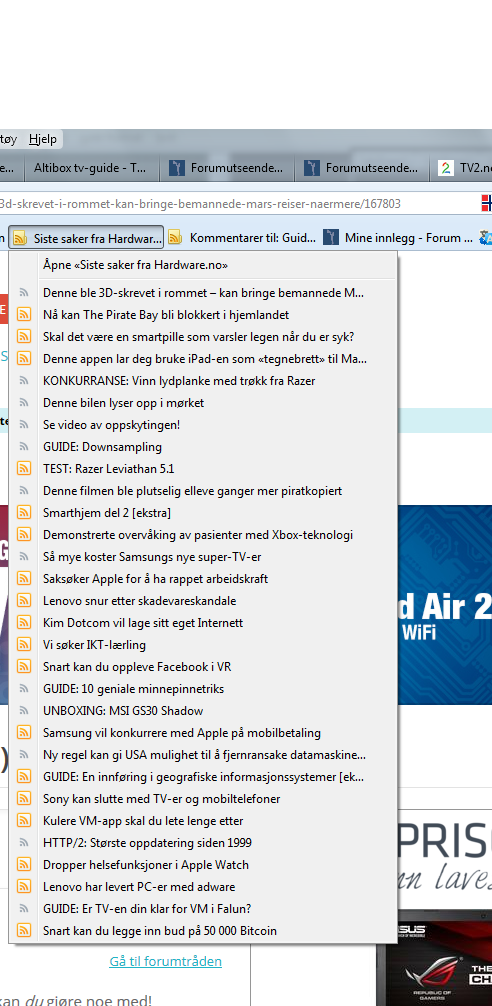Click RSS icon beside Lenovo adware article

[x=24, y=887]
